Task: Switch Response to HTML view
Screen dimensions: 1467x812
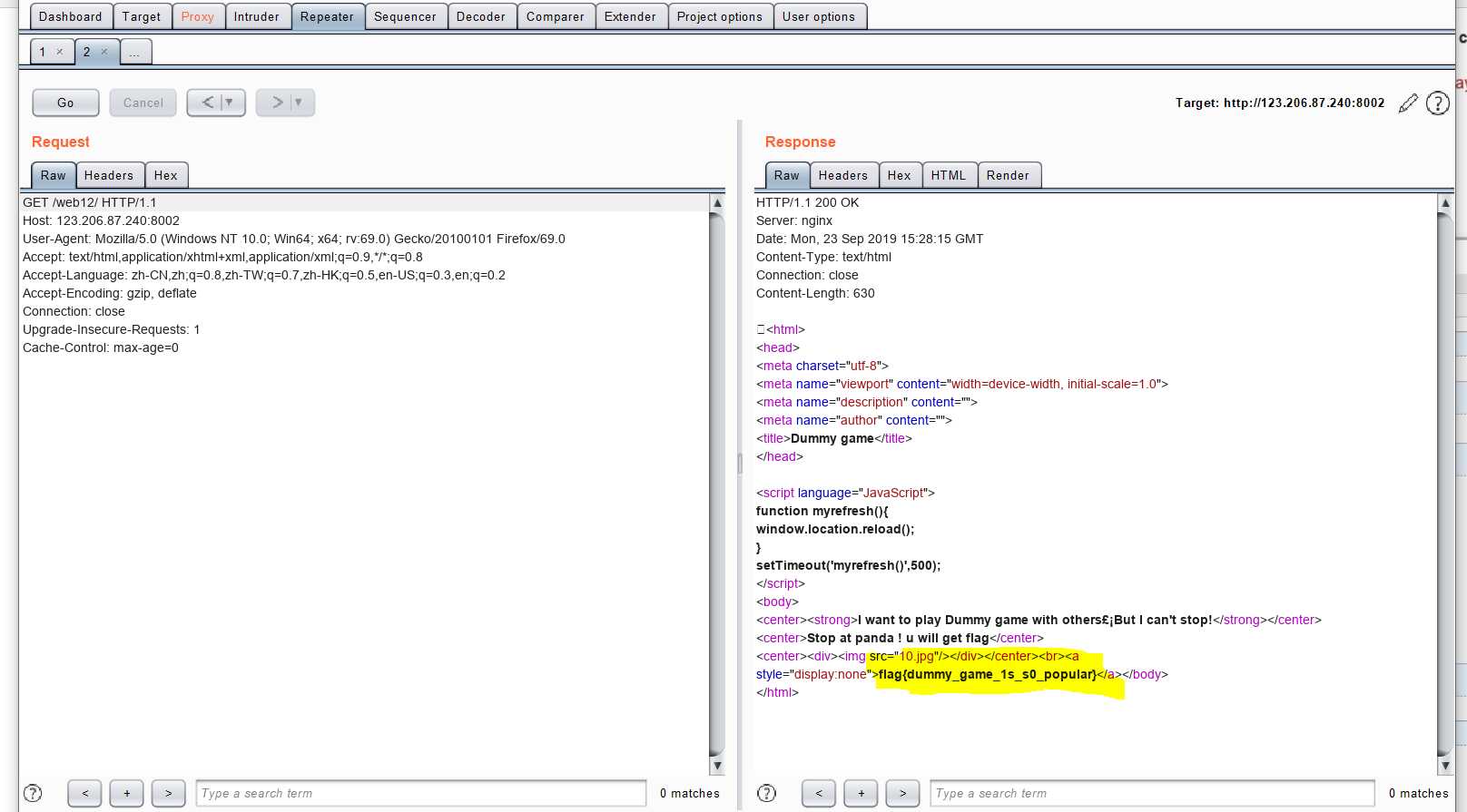Action: (949, 175)
